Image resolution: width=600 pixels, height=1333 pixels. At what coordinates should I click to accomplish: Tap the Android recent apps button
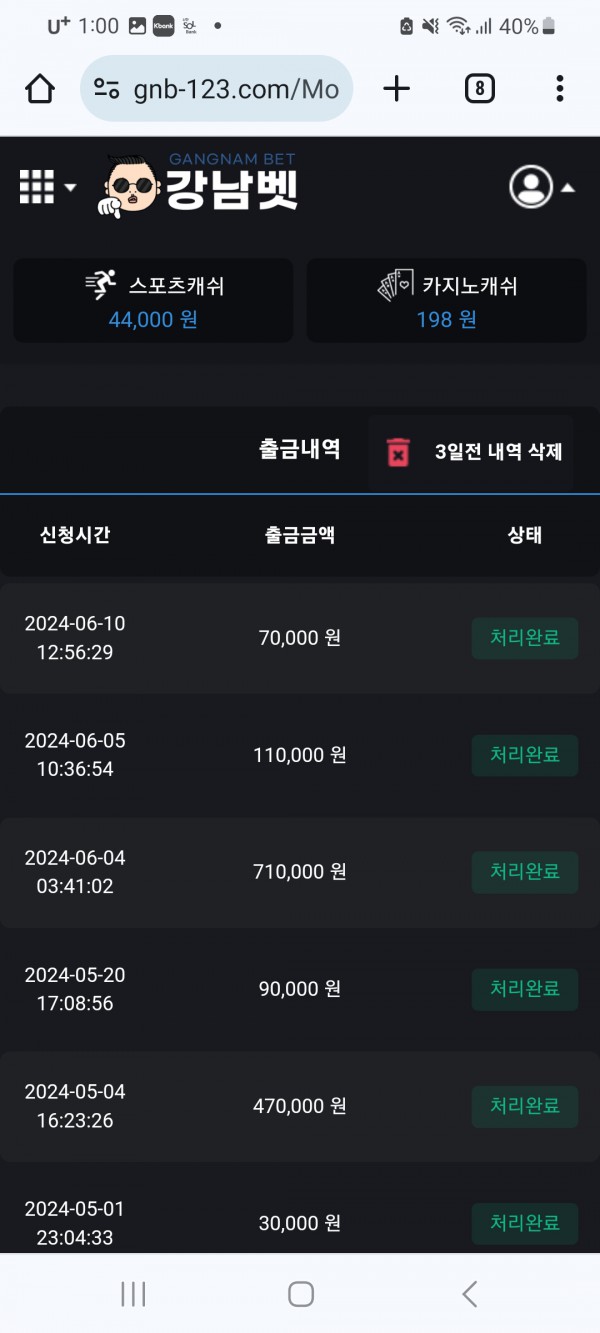(133, 1294)
